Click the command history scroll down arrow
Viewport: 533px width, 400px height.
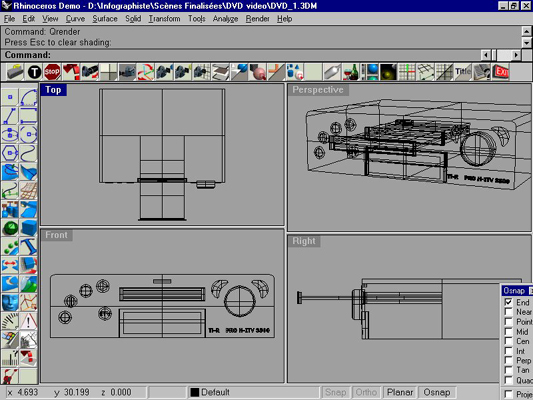tap(527, 43)
